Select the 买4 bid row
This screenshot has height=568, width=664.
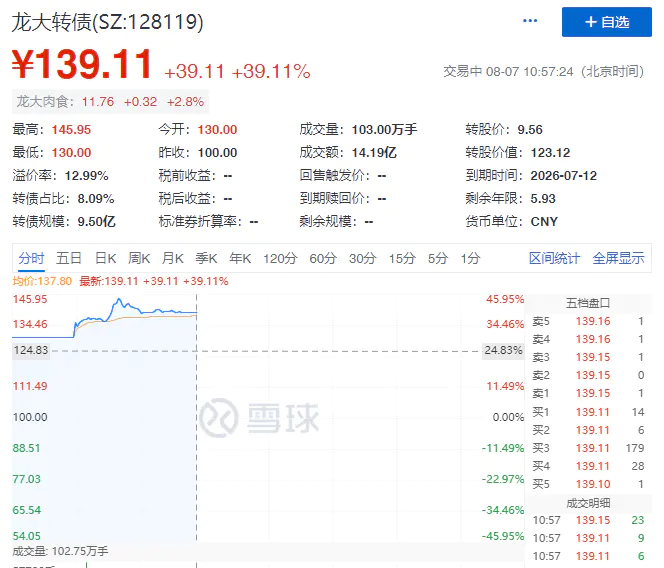pyautogui.click(x=588, y=466)
